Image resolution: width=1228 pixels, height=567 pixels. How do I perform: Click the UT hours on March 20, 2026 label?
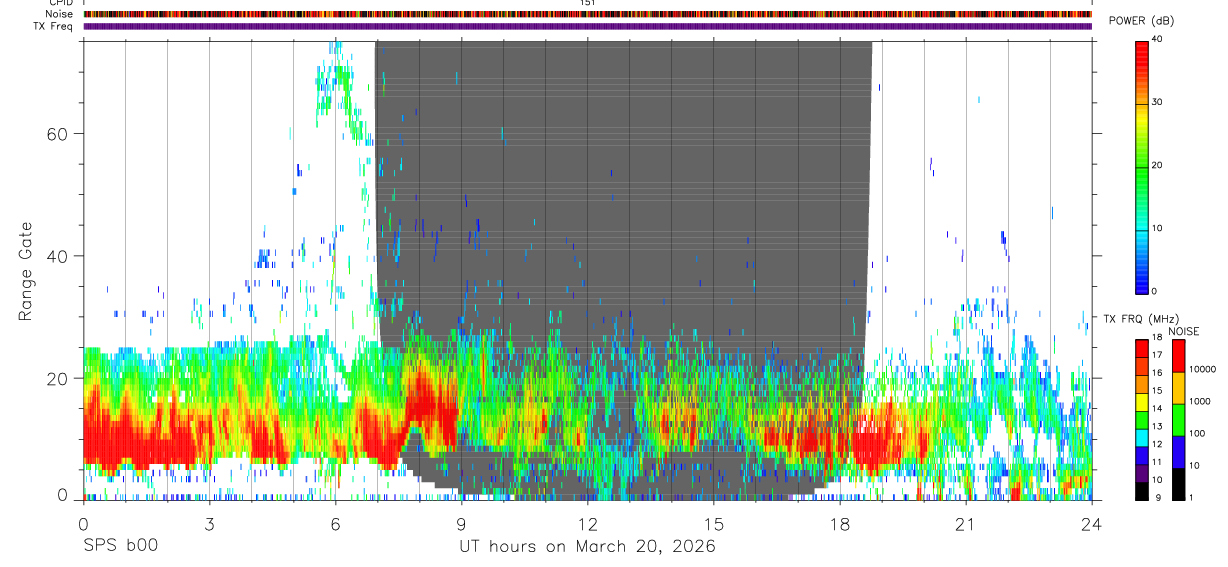pos(587,547)
